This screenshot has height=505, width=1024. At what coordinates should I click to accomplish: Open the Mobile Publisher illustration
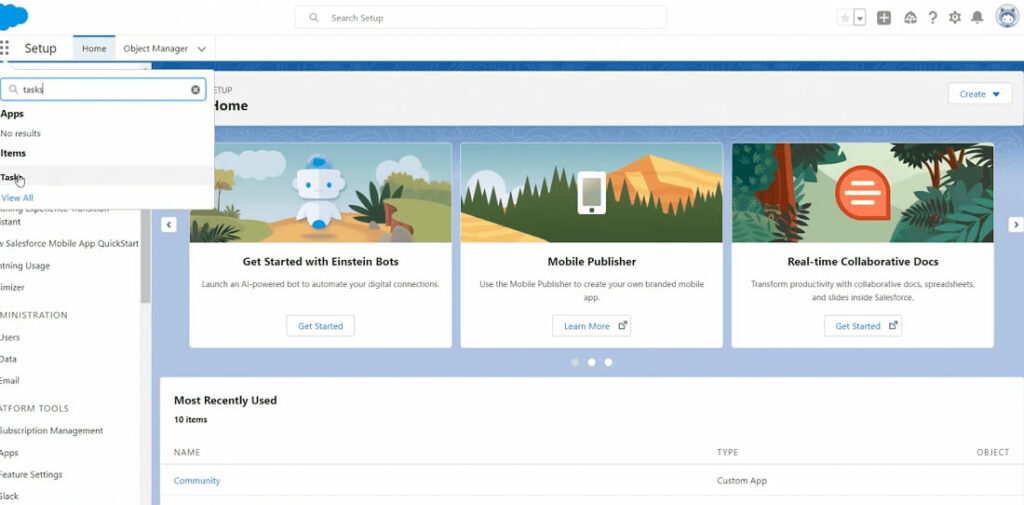tap(592, 193)
